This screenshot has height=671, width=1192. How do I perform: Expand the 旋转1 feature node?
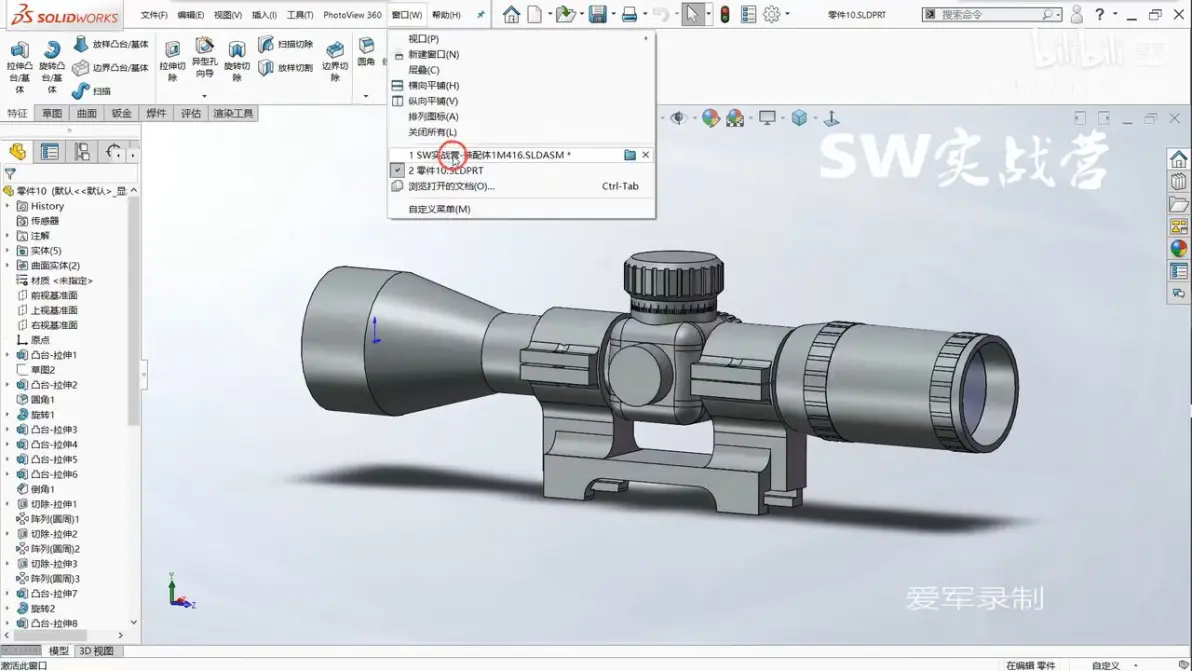8,414
